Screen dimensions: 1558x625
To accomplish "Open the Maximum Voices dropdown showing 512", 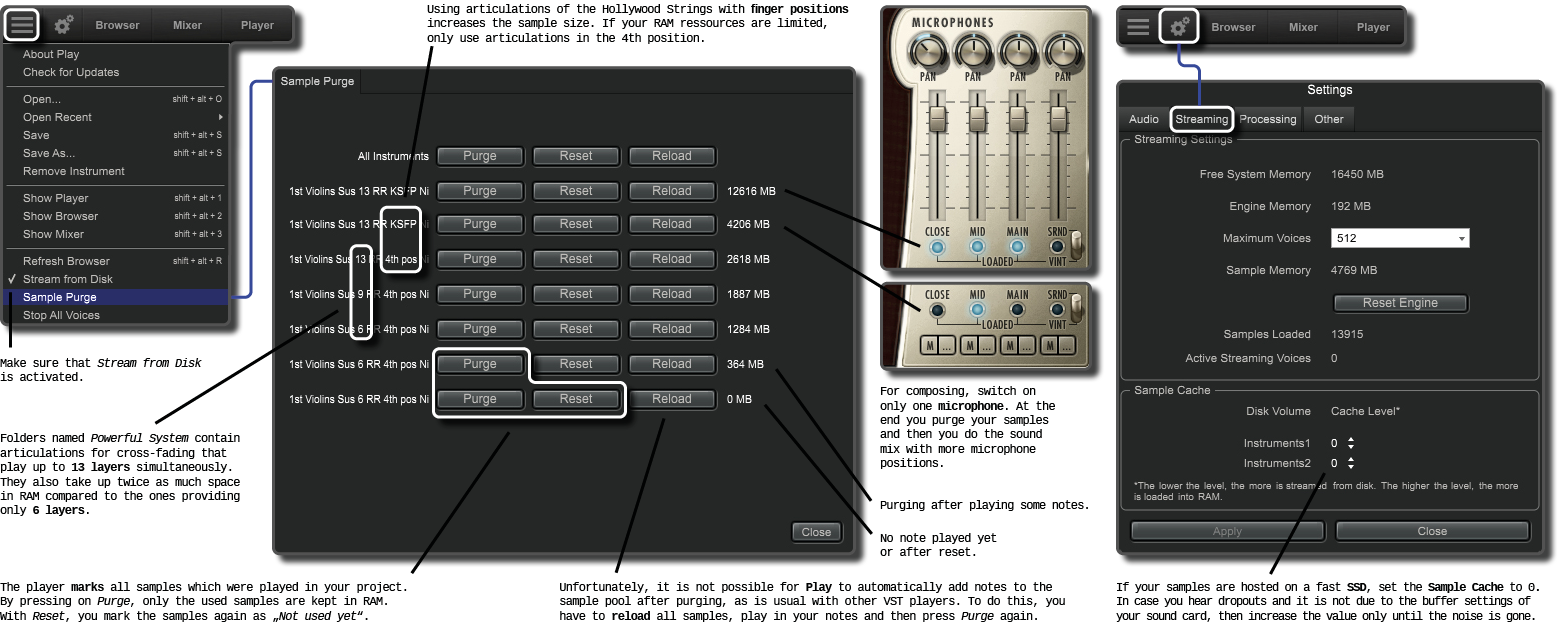I will (1400, 238).
